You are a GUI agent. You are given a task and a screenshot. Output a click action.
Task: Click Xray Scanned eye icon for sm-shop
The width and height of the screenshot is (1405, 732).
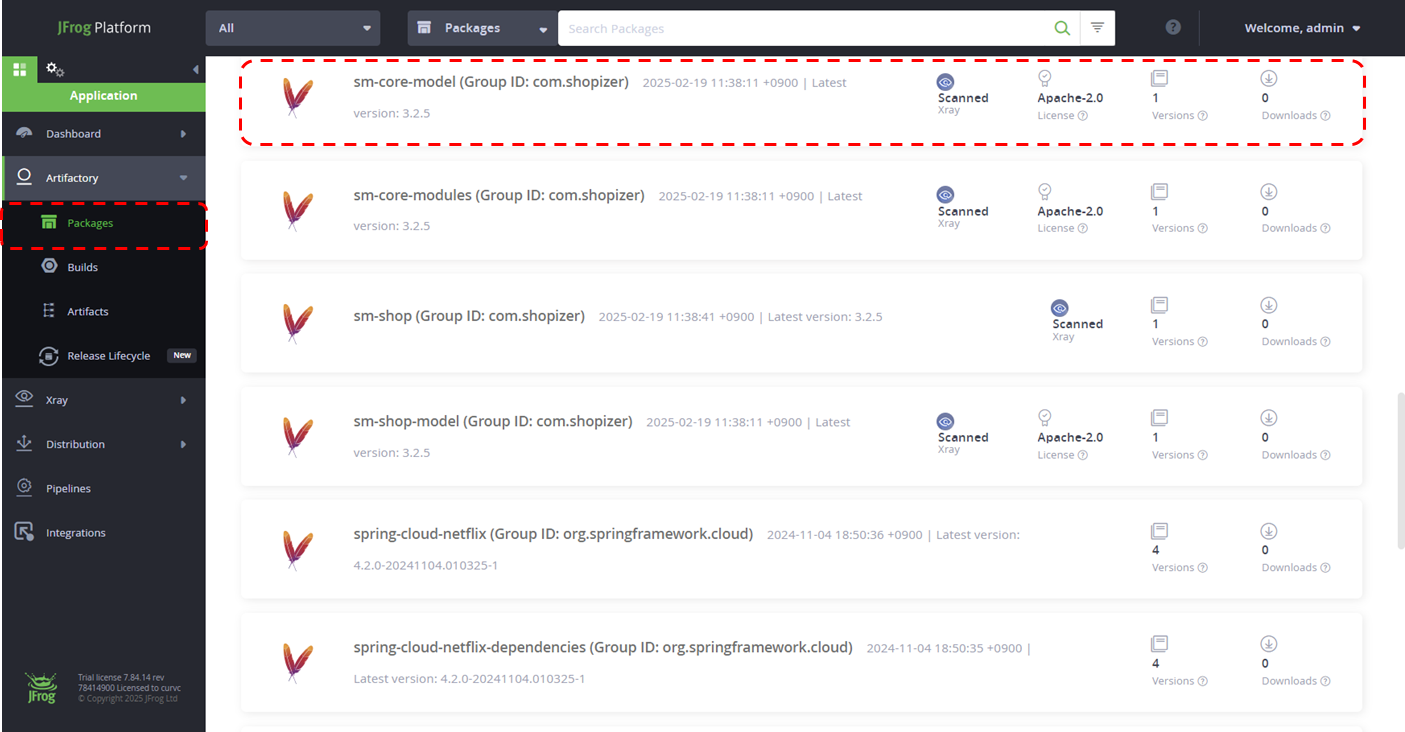[x=1060, y=308]
